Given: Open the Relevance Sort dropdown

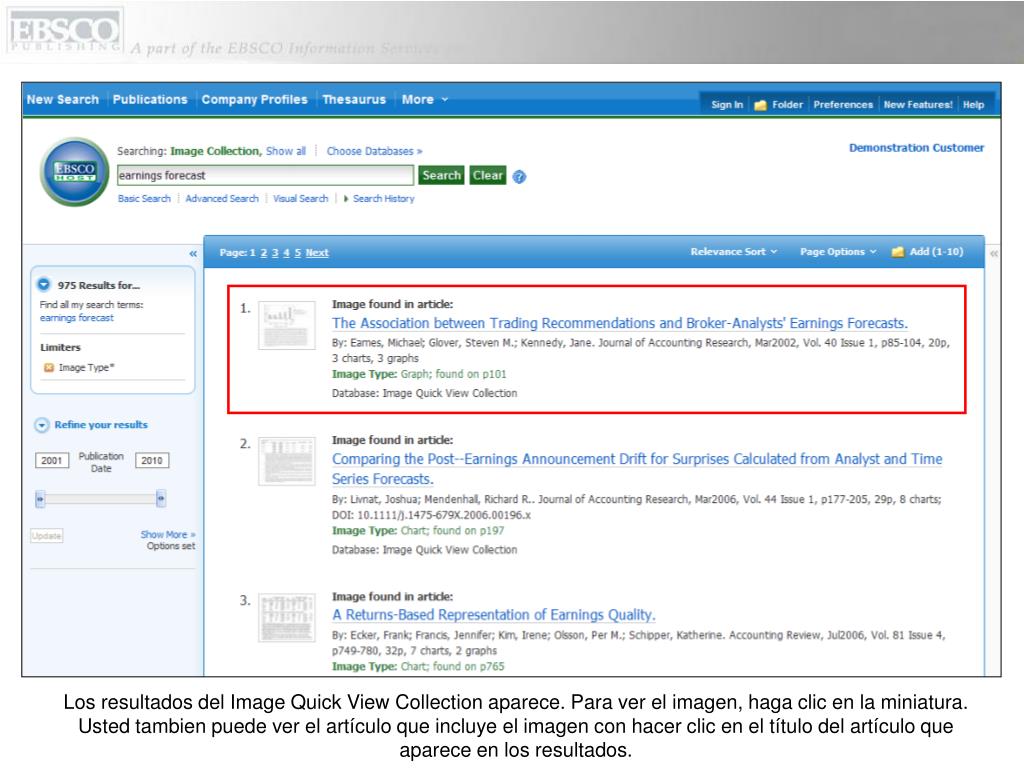Looking at the screenshot, I should coord(733,251).
